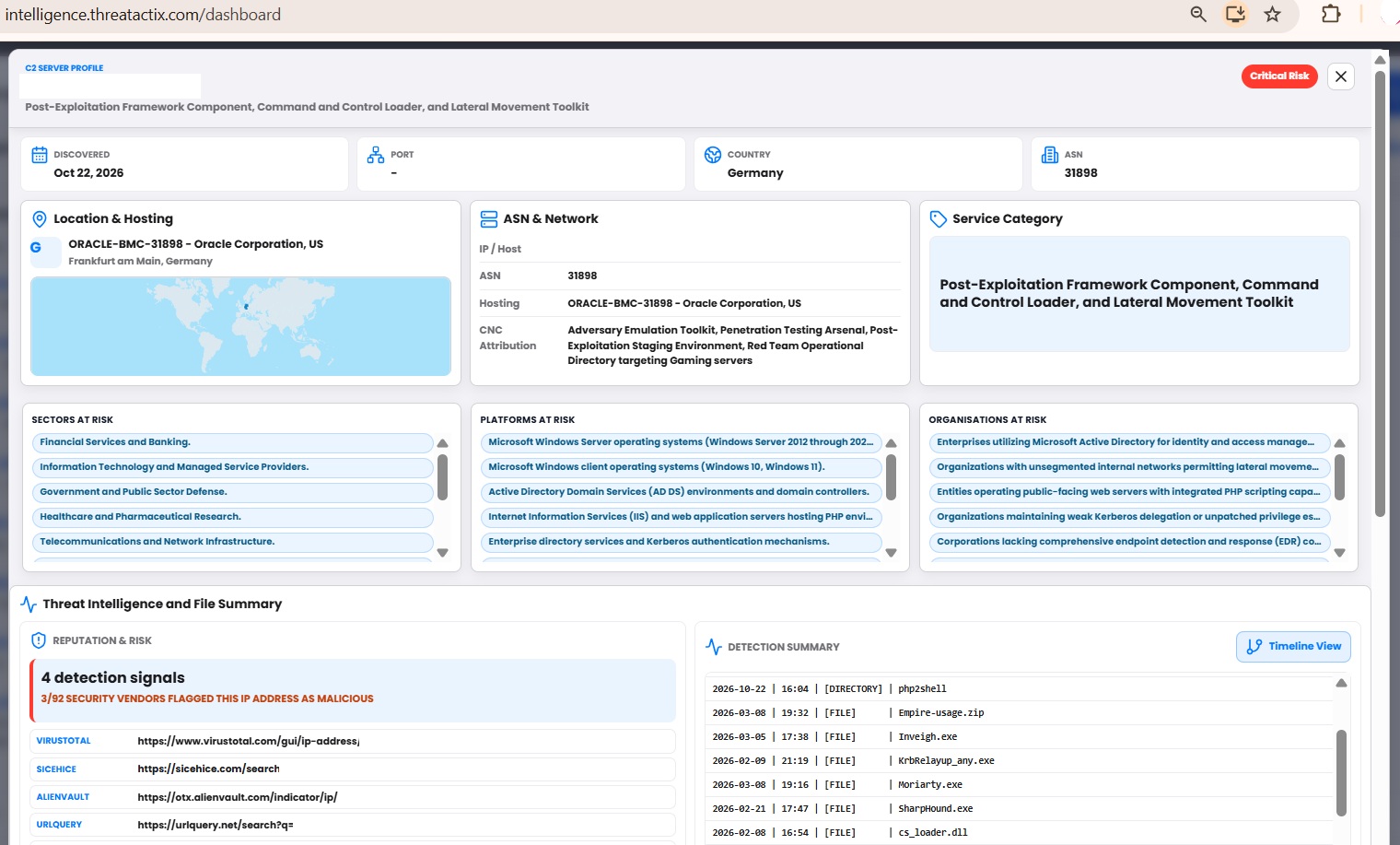The height and width of the screenshot is (845, 1400).
Task: Click the pulse icon beside Detection Summary
Action: pyautogui.click(x=714, y=647)
